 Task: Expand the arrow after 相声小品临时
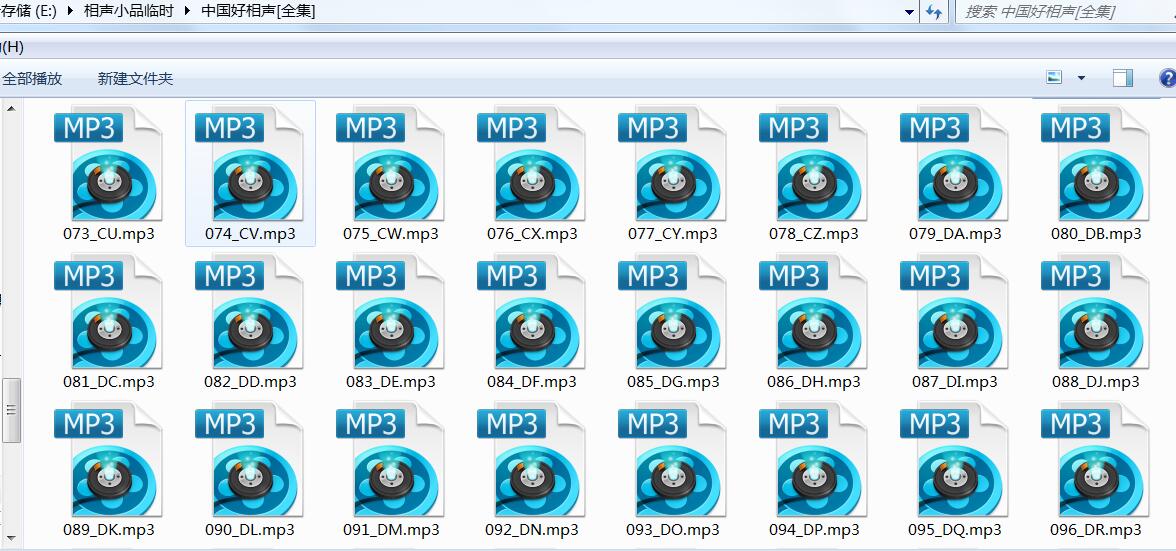tap(187, 11)
